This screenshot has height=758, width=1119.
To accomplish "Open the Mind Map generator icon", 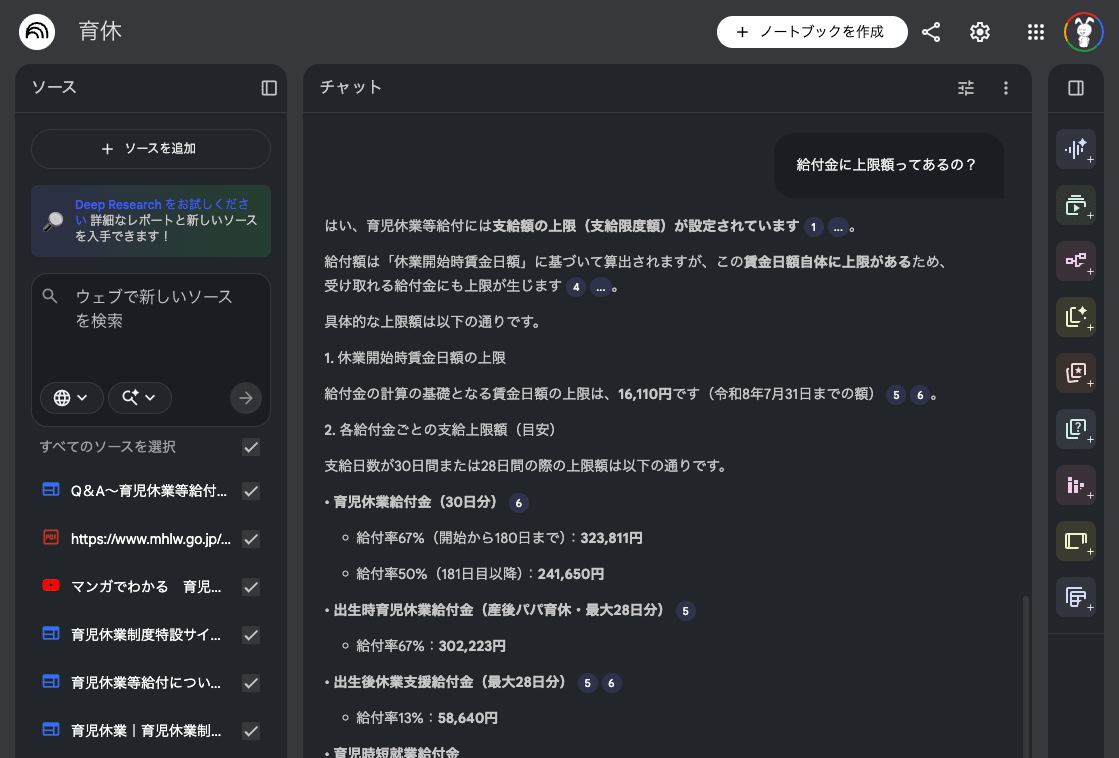I will 1076,261.
